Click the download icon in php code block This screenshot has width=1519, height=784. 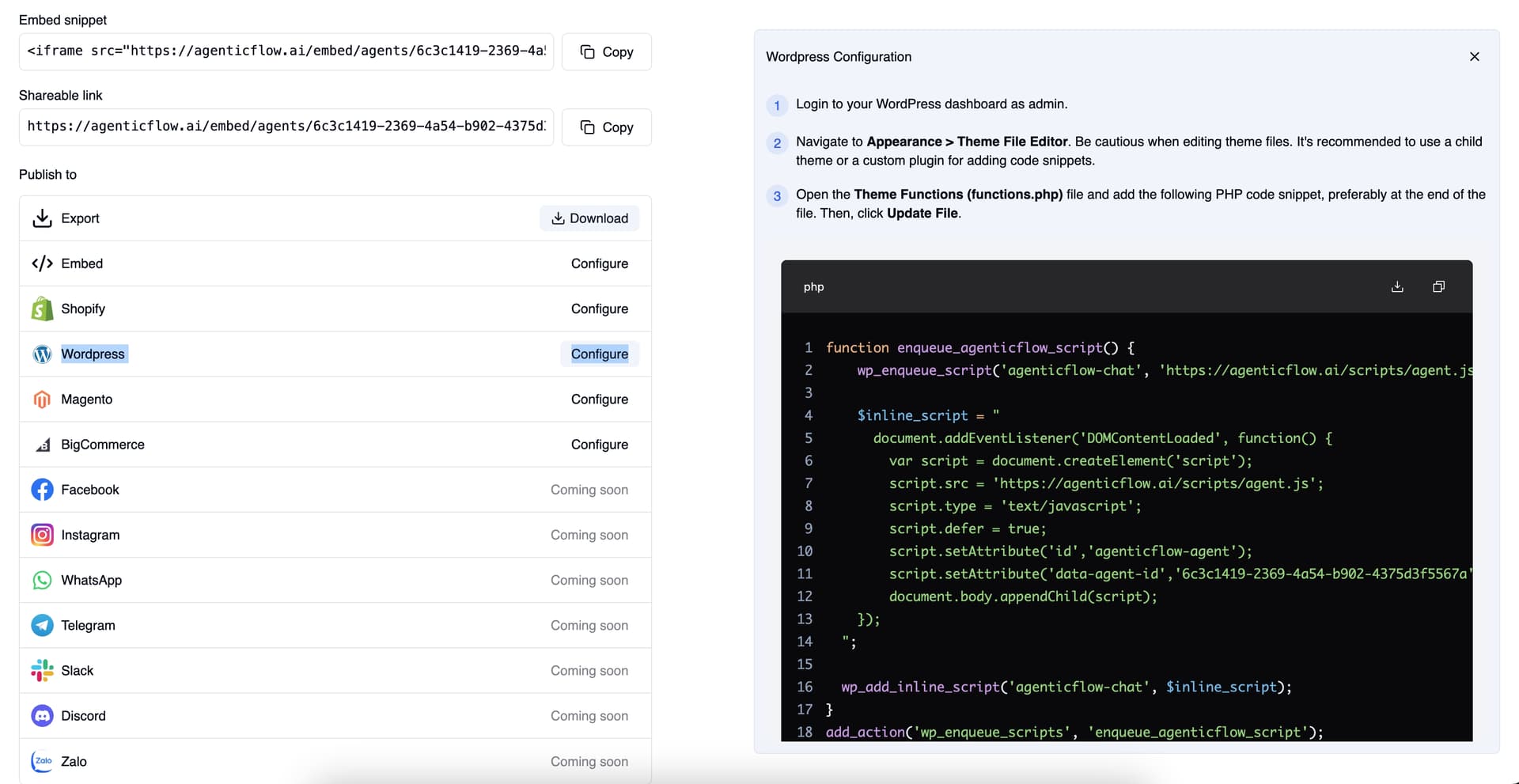1397,286
